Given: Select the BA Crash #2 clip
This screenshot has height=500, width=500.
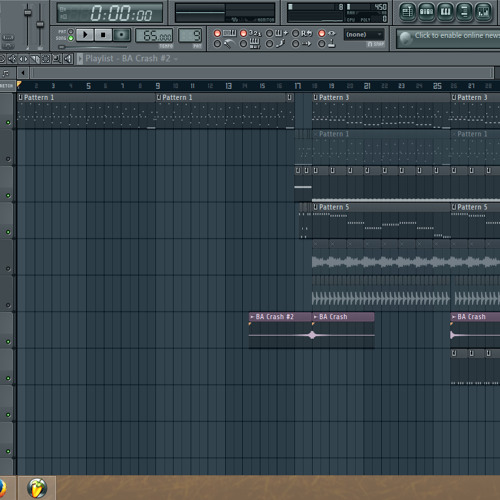Looking at the screenshot, I should coord(280,330).
